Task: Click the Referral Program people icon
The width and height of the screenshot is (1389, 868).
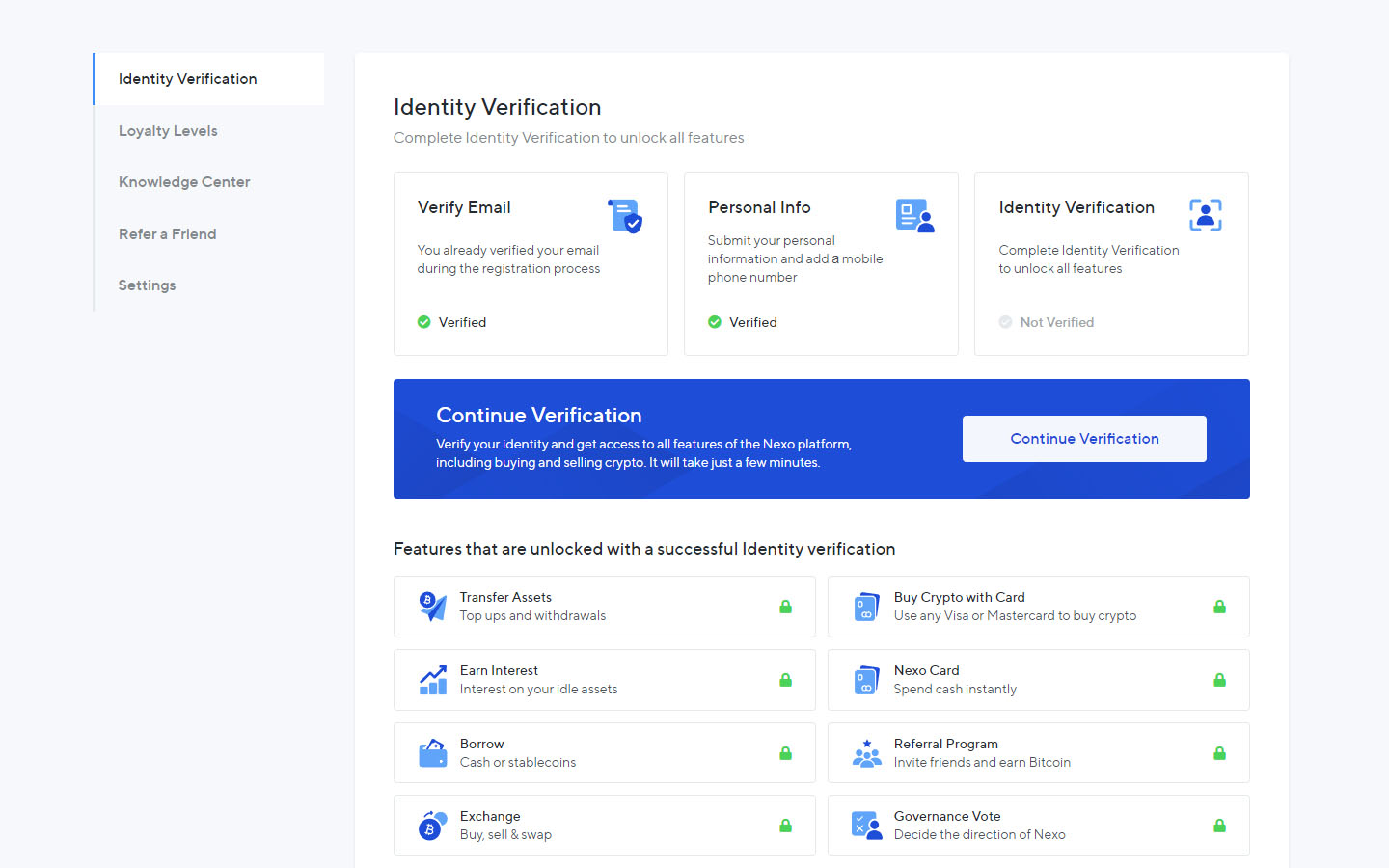Action: coord(867,753)
